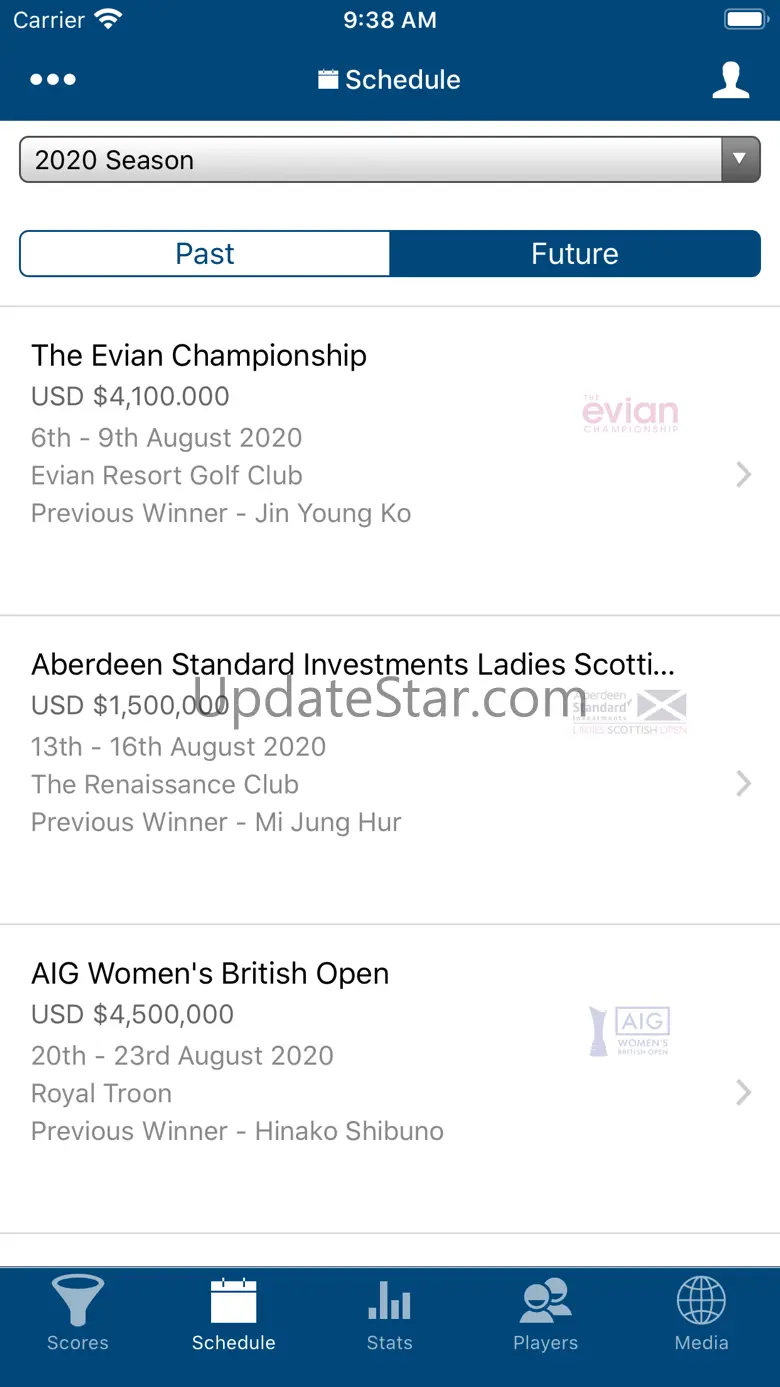Screen dimensions: 780x1387
Task: Open AIG Women's British Open title
Action: click(x=210, y=974)
